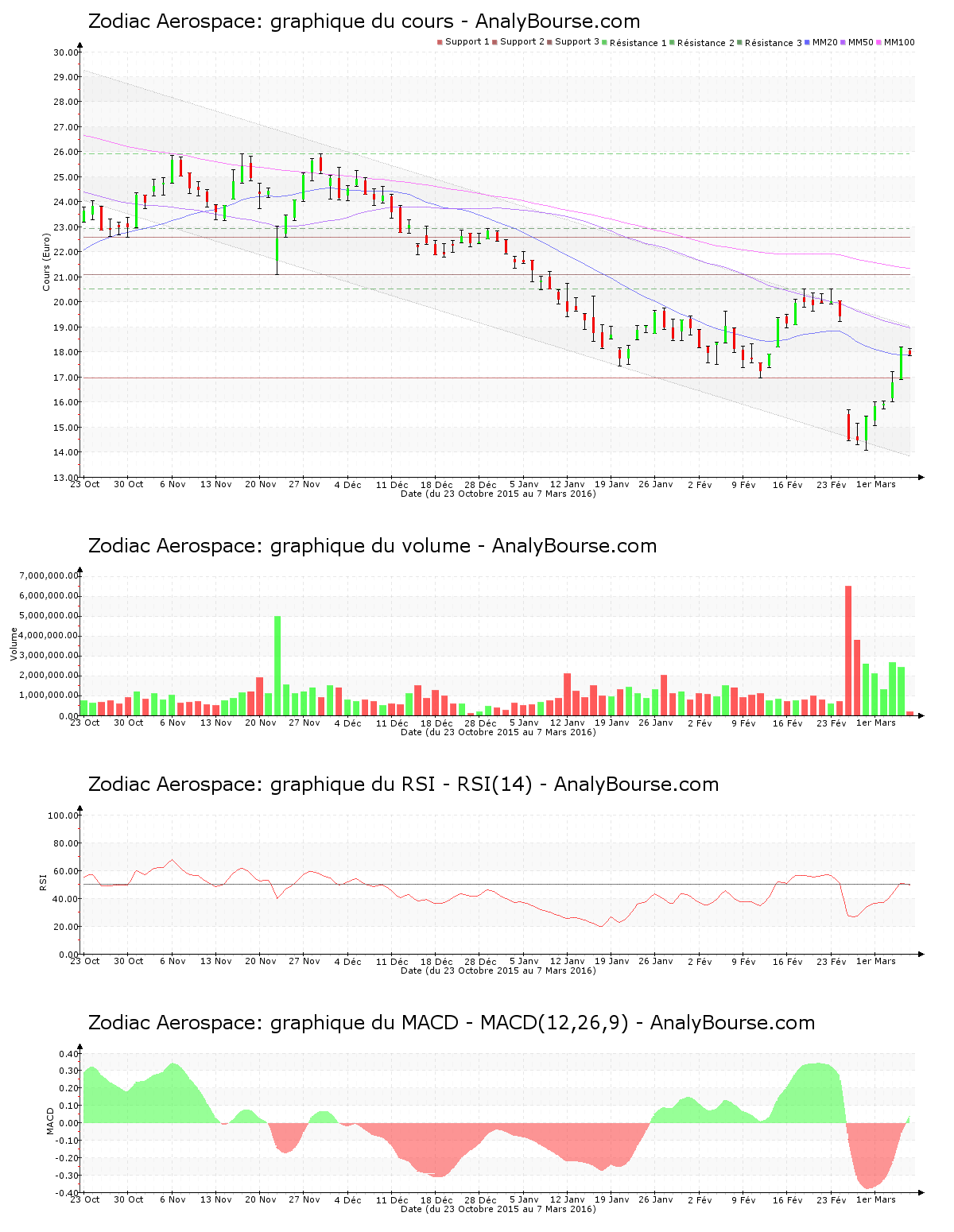
Task: Click the 17.00 value on price axis
Action: tap(66, 378)
